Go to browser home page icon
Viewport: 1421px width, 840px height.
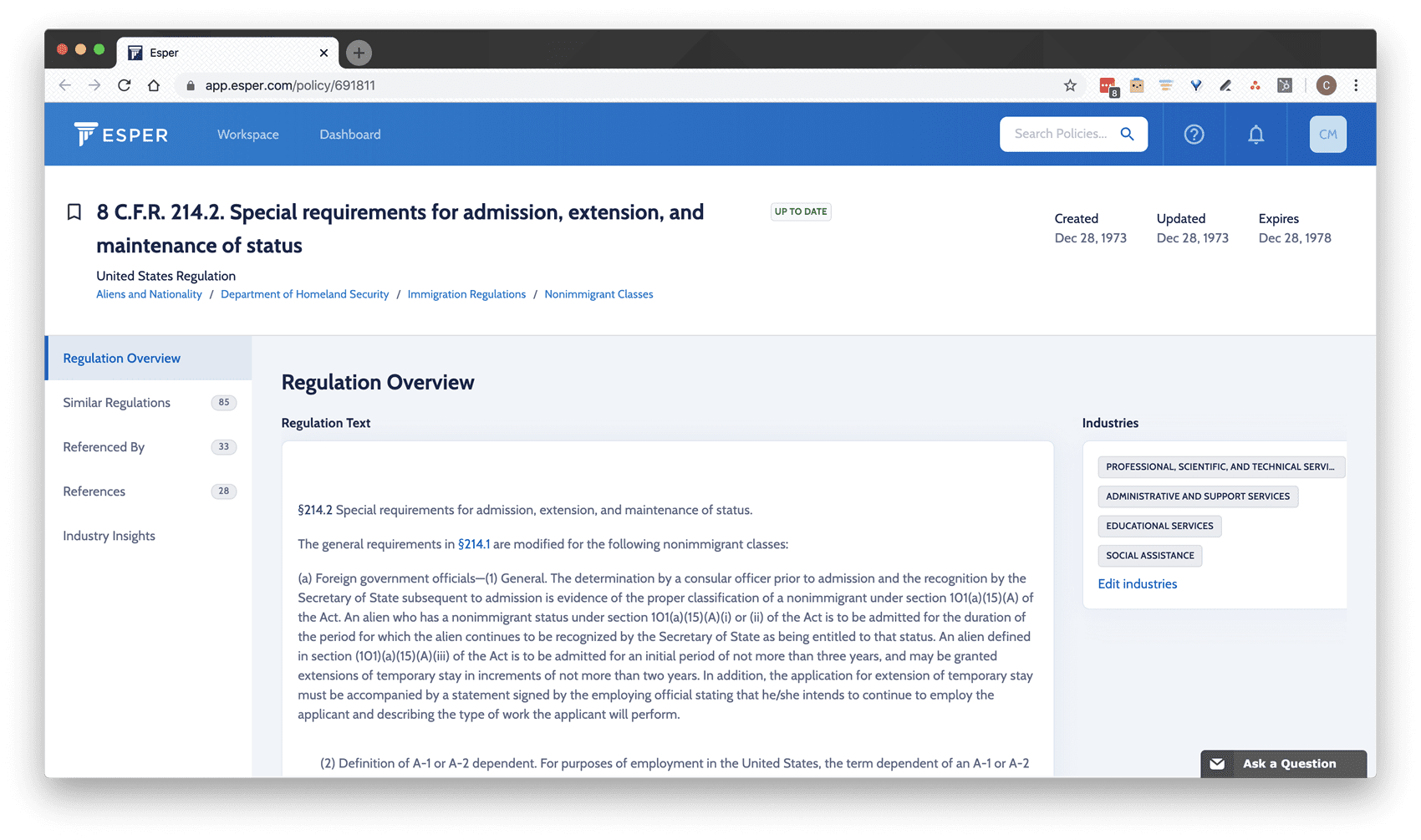point(154,85)
